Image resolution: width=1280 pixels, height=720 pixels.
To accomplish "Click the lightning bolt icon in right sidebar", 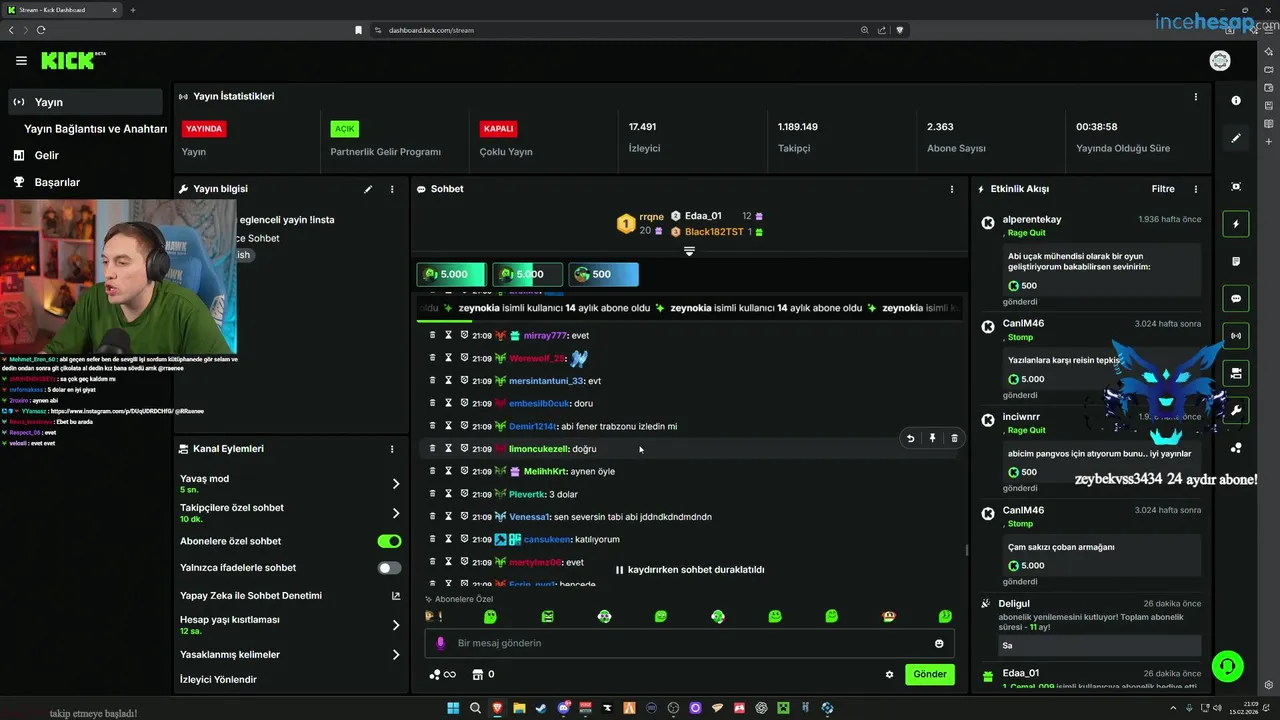I will [x=1236, y=224].
